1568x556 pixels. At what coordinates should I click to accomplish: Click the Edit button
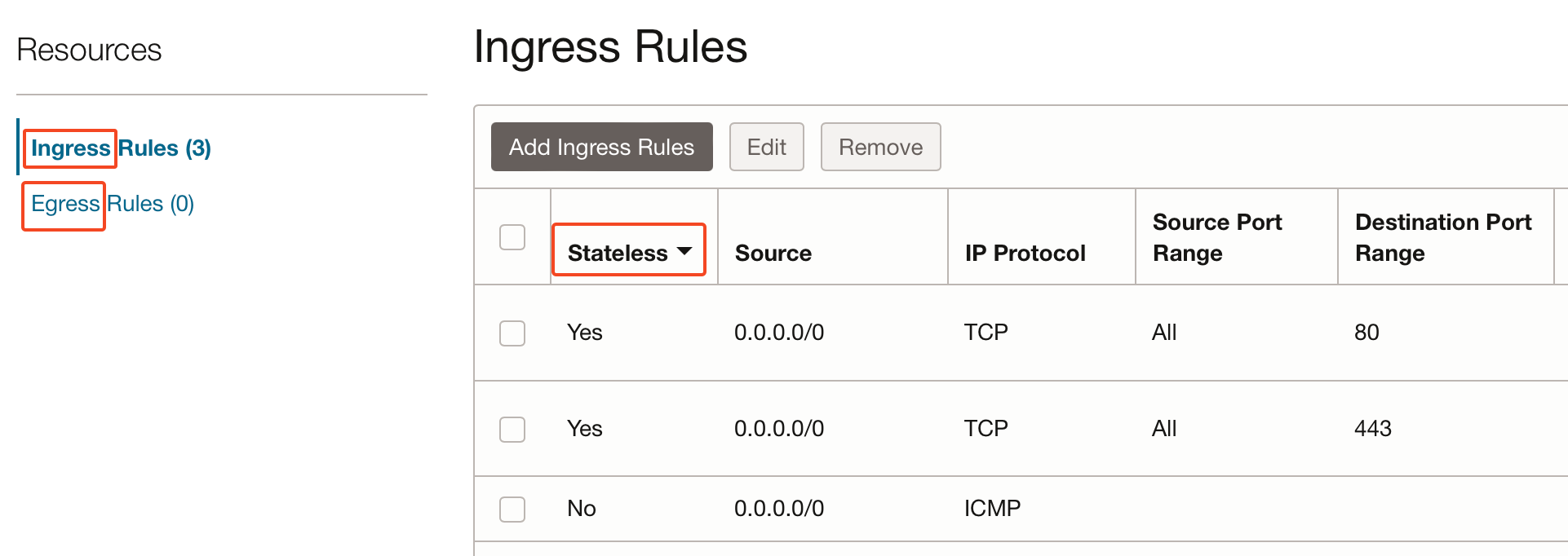coord(766,147)
